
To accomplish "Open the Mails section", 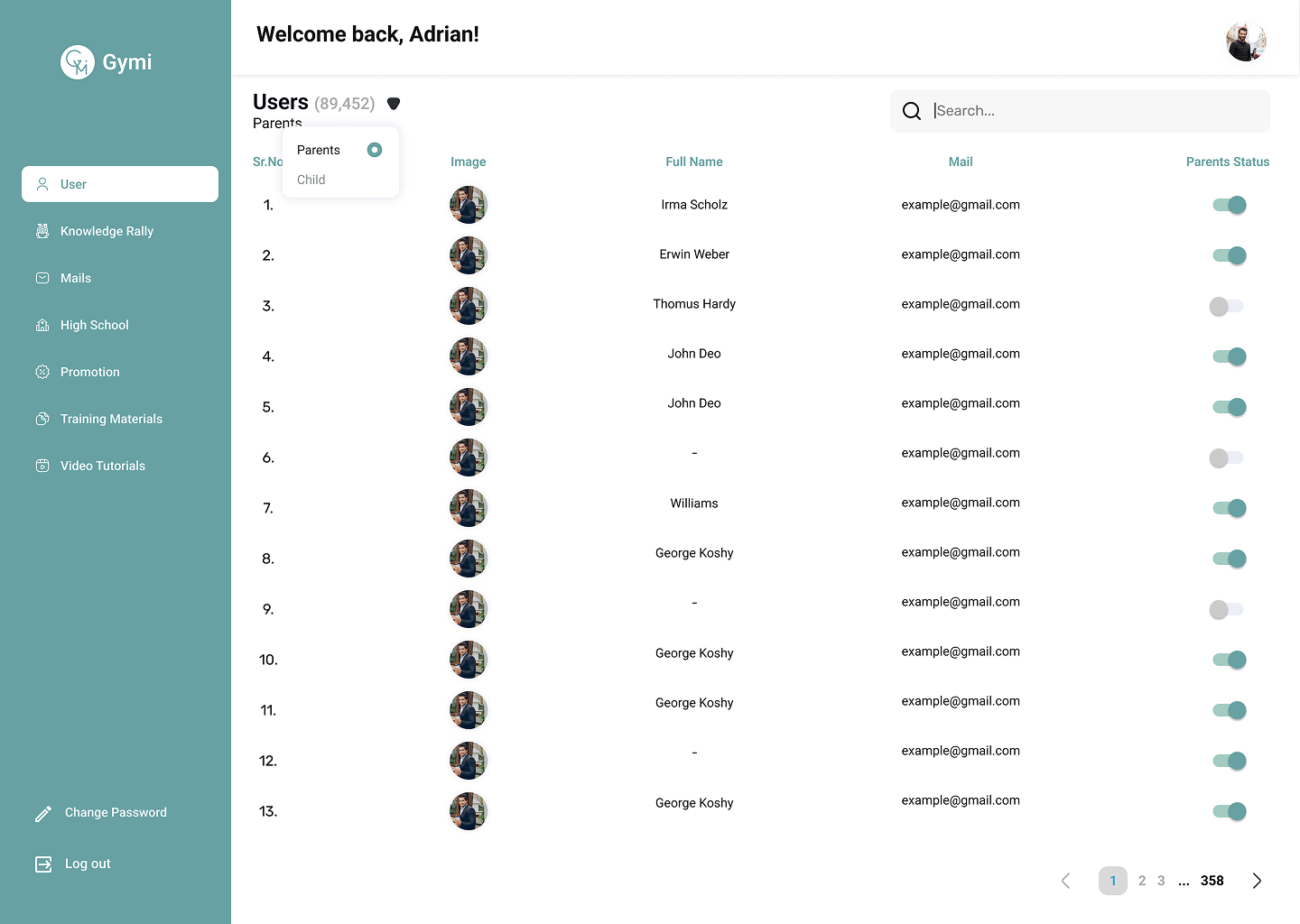I will click(x=76, y=278).
